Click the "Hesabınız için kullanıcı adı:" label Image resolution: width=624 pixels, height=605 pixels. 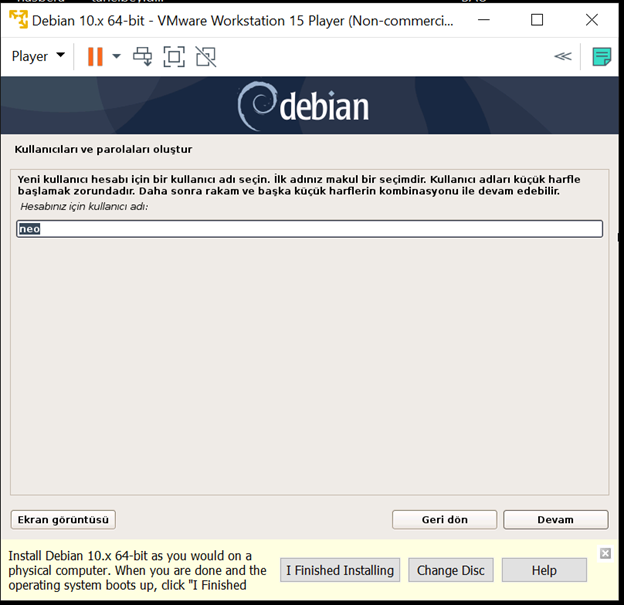click(x=84, y=207)
